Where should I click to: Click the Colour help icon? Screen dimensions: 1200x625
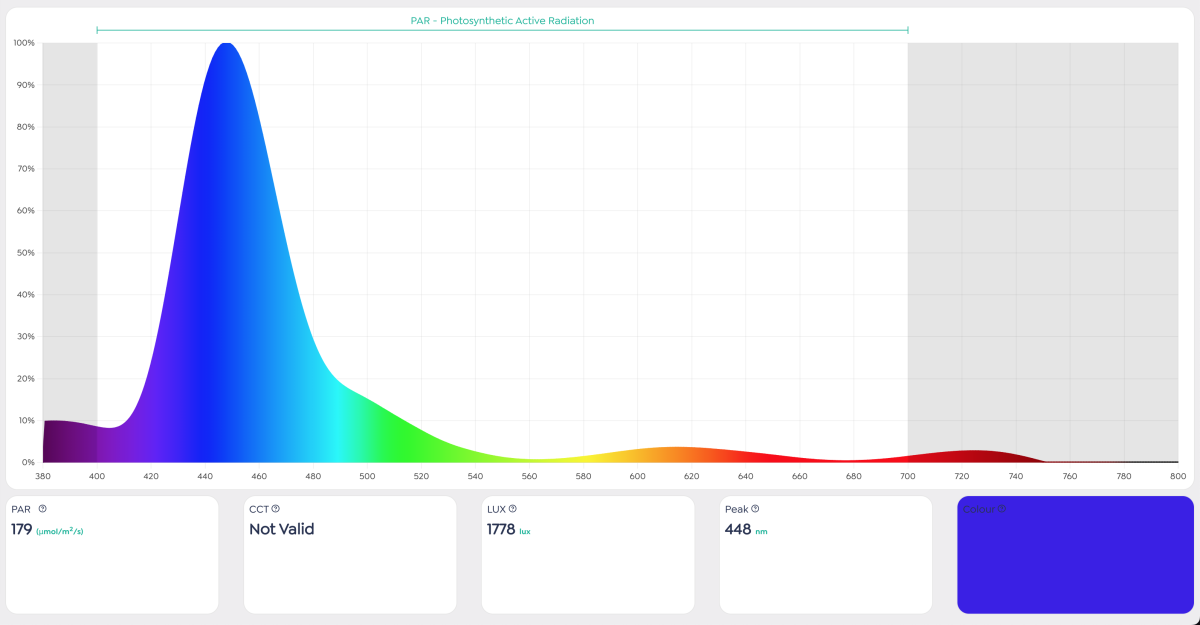[x=1002, y=510]
